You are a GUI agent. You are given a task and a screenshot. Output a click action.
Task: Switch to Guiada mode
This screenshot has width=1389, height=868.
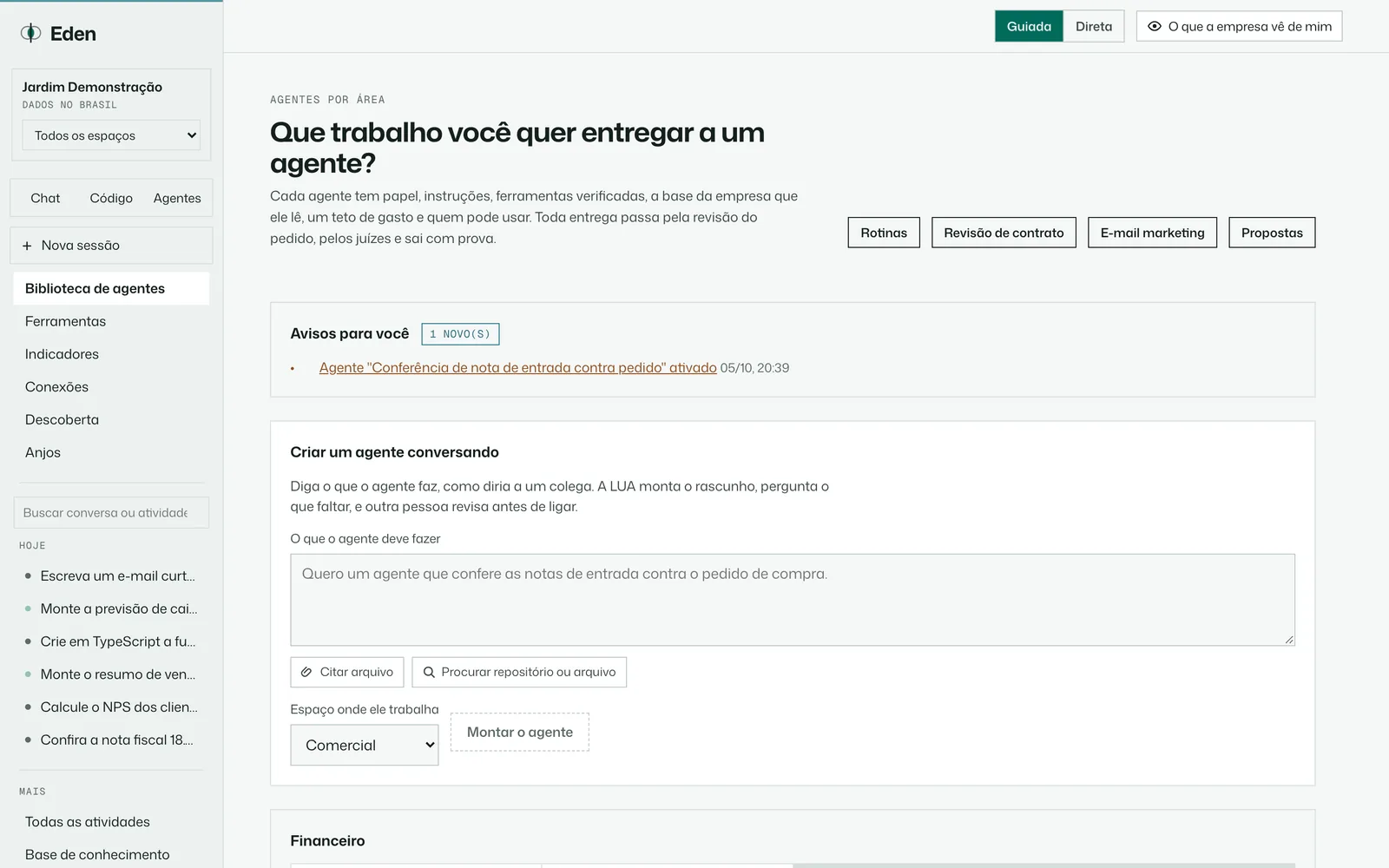1029,26
